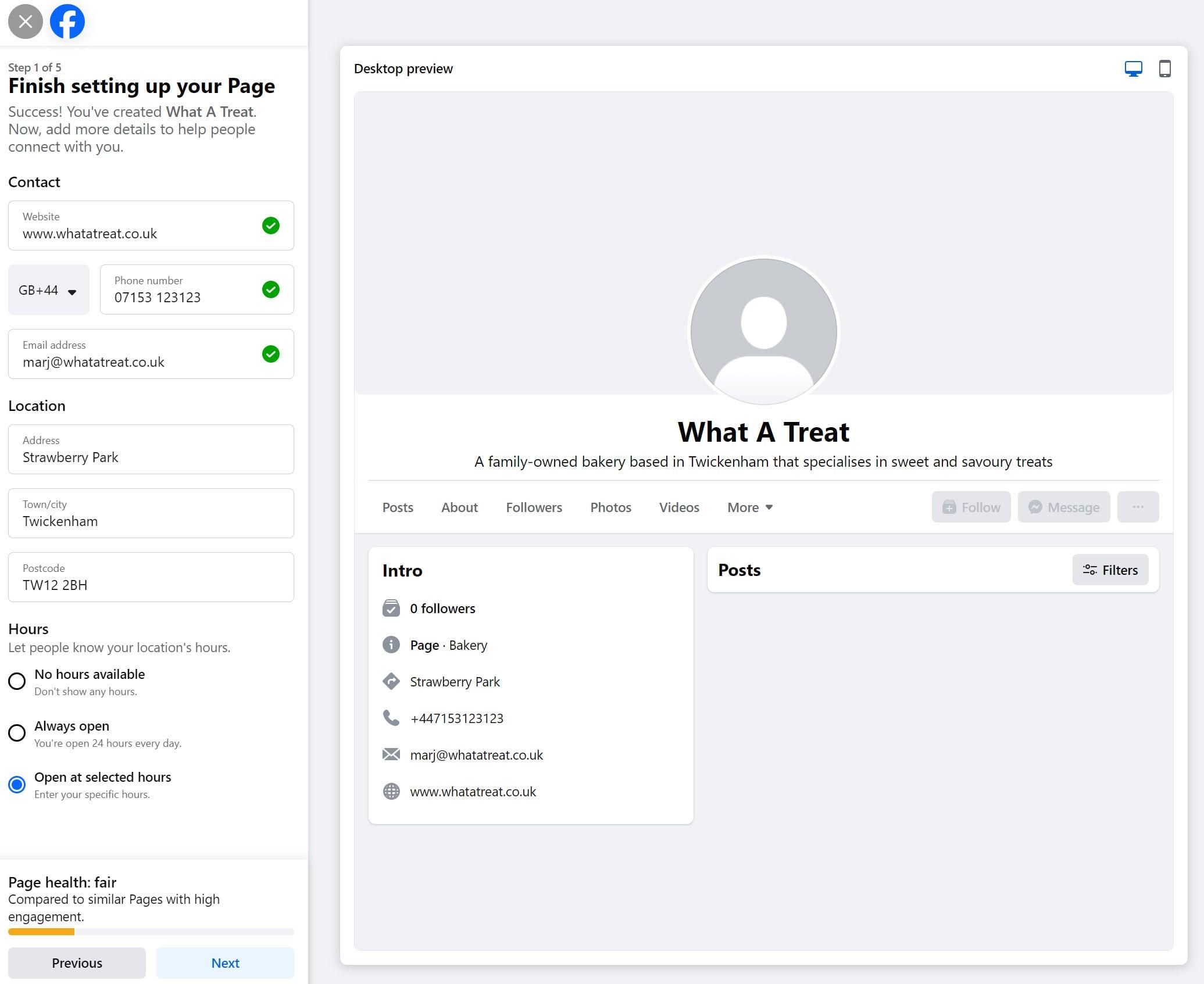Switch to mobile preview phone icon
Image resolution: width=1204 pixels, height=984 pixels.
point(1164,69)
